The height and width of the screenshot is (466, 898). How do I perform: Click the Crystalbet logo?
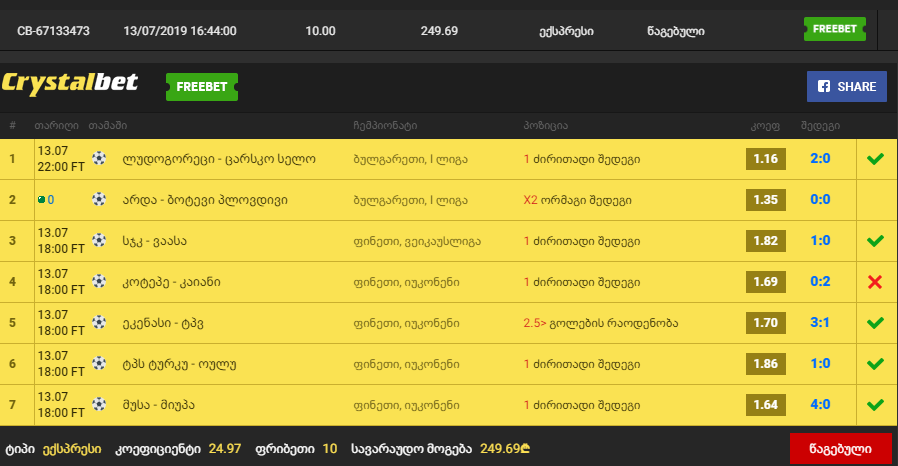[x=69, y=84]
